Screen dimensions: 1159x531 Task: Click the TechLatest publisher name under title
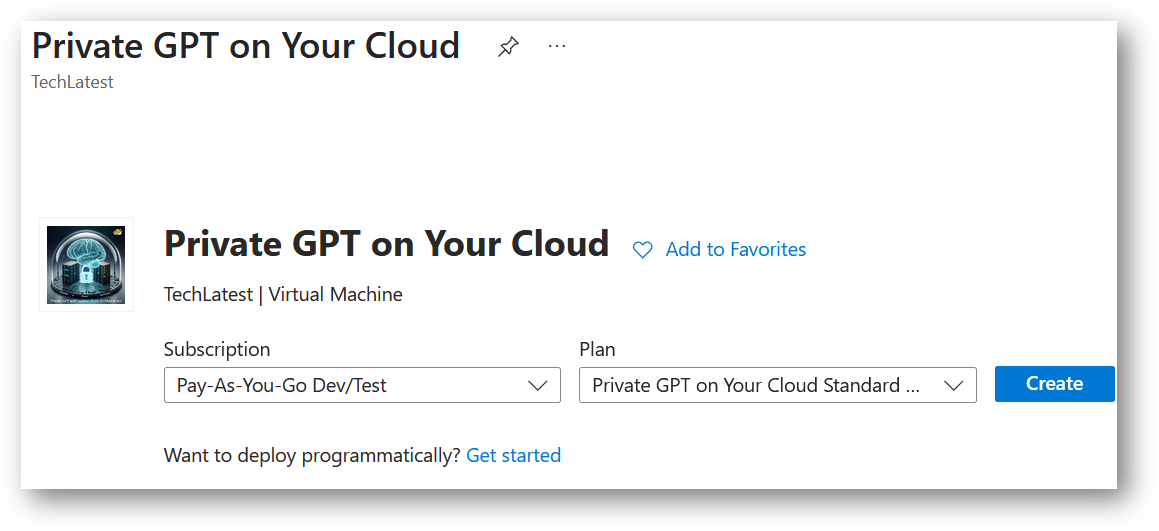[73, 82]
